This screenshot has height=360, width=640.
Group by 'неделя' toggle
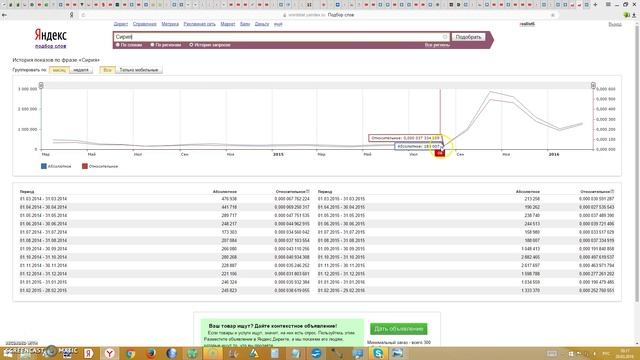pyautogui.click(x=81, y=70)
